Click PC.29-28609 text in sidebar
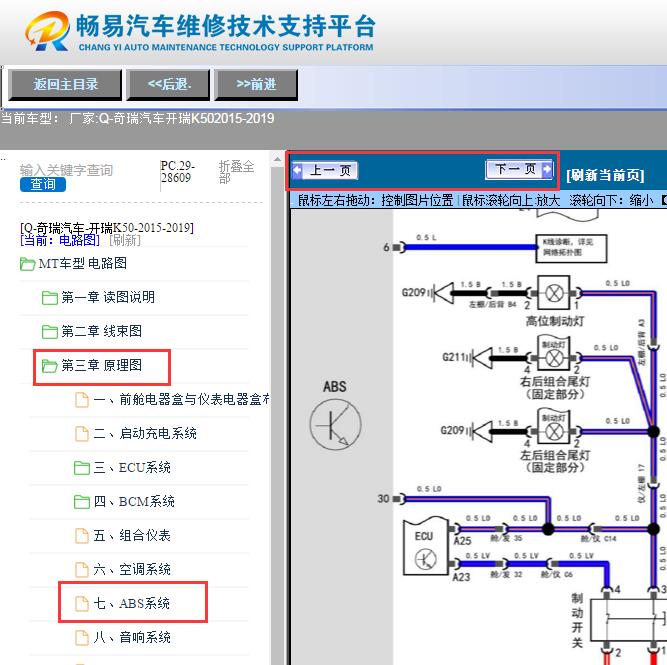The image size is (667, 665). 178,171
